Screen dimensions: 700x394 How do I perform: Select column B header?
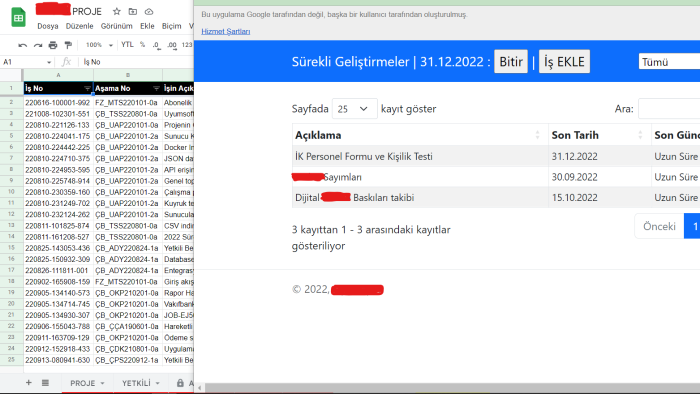click(128, 75)
